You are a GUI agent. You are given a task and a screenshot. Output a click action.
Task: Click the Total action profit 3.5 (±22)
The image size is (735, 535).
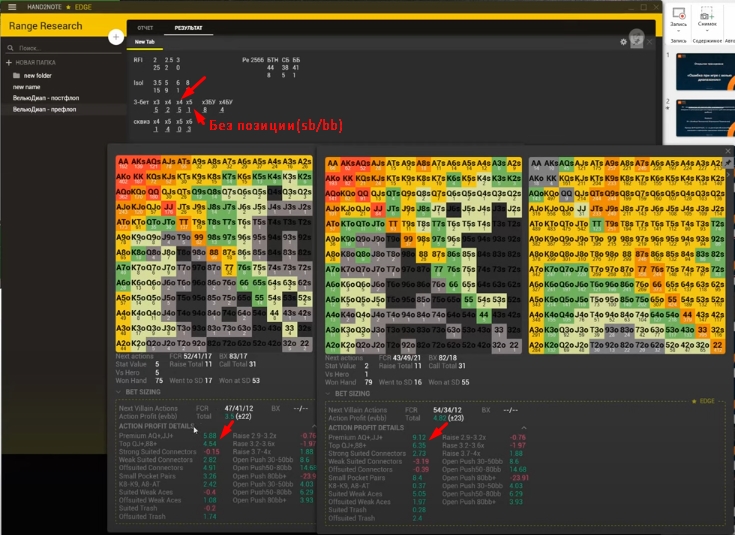coord(238,416)
